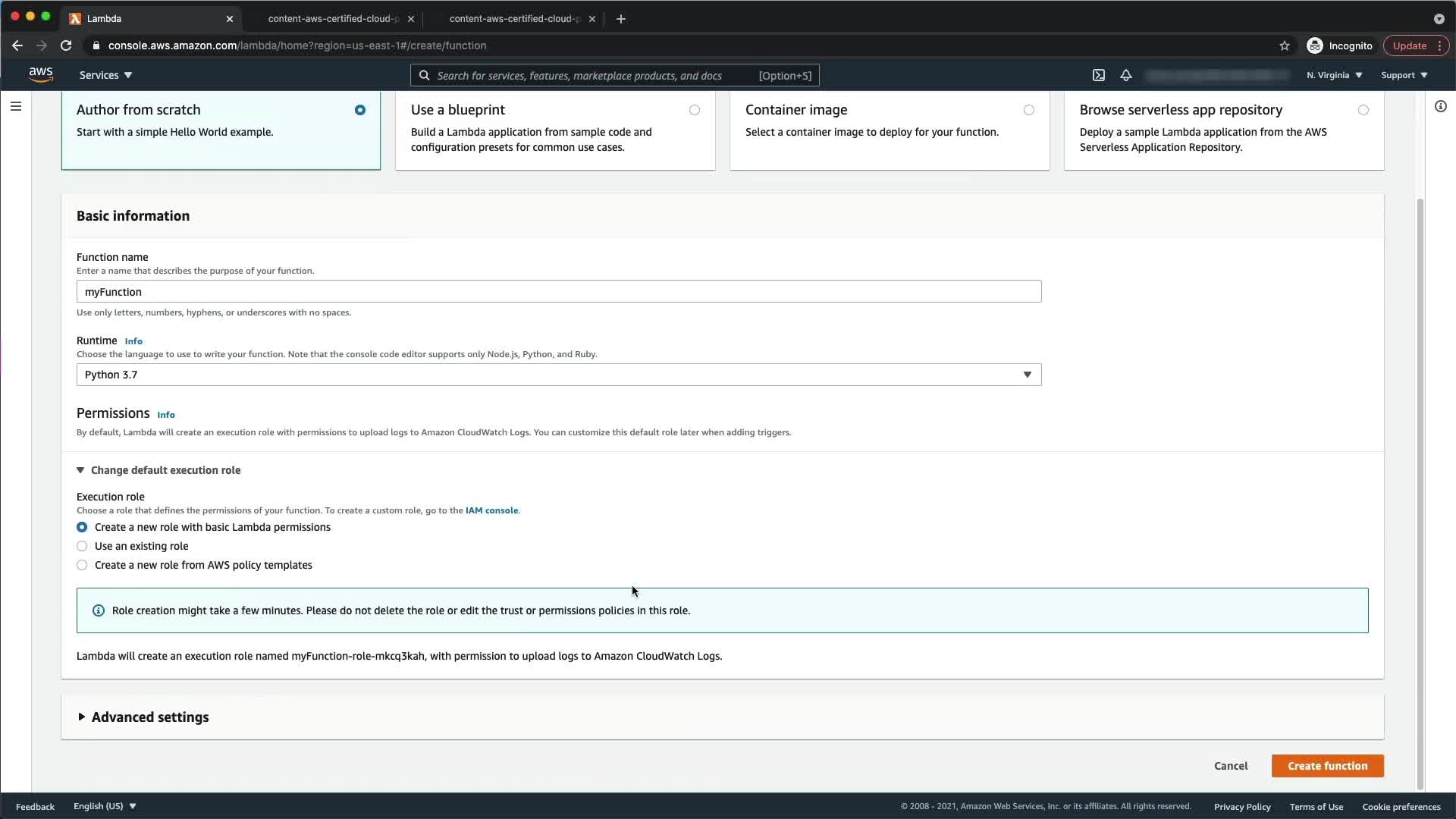Open the notifications bell

1126,75
